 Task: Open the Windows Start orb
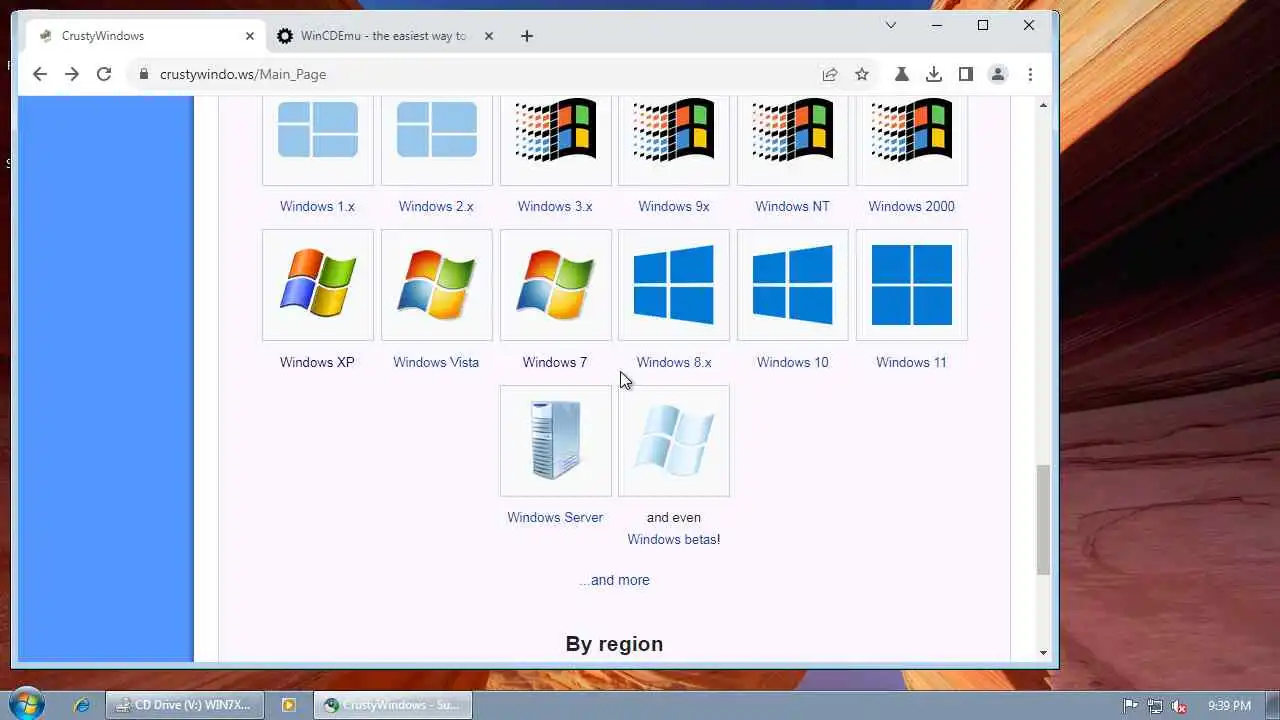(27, 703)
